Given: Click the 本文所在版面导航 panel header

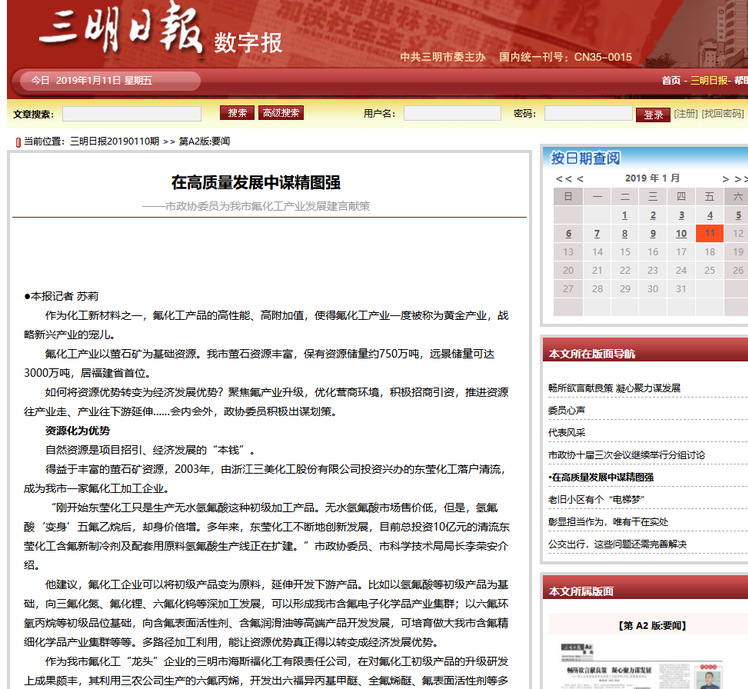Looking at the screenshot, I should (592, 354).
